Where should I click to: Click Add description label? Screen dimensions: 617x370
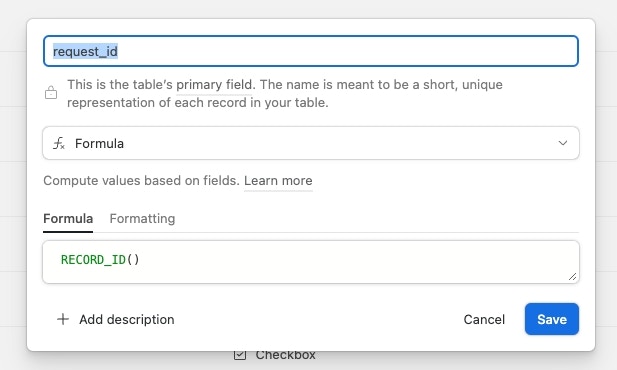pyautogui.click(x=127, y=319)
